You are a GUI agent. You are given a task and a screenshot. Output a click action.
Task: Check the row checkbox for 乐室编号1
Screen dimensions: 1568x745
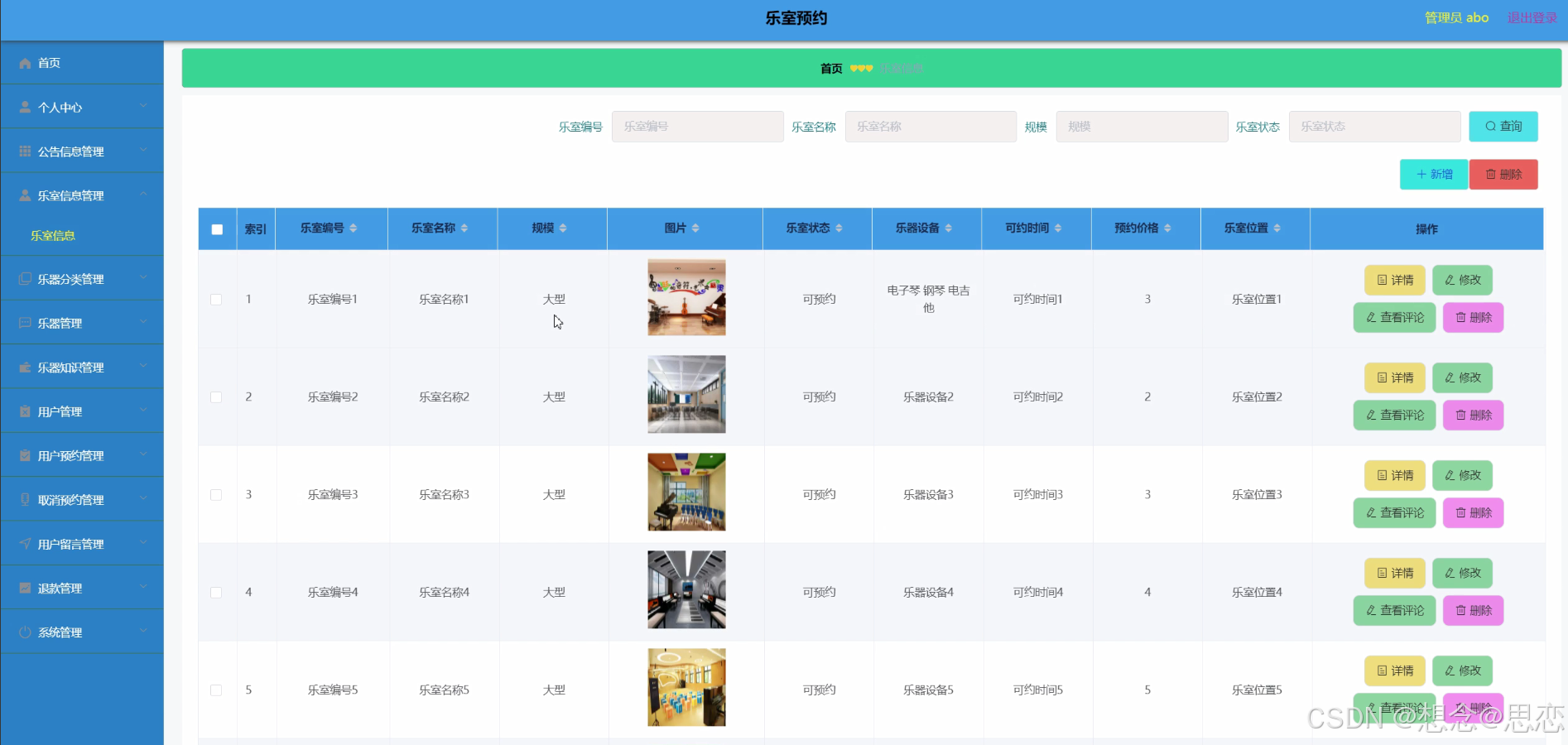tap(216, 300)
